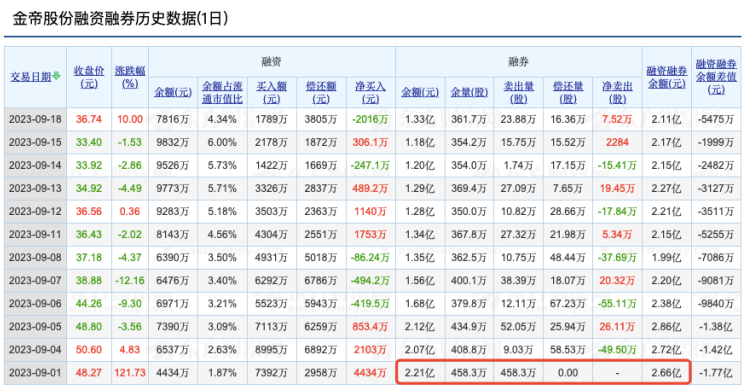Select the 2023-09-01 date cell
This screenshot has height=391, width=747.
click(35, 372)
